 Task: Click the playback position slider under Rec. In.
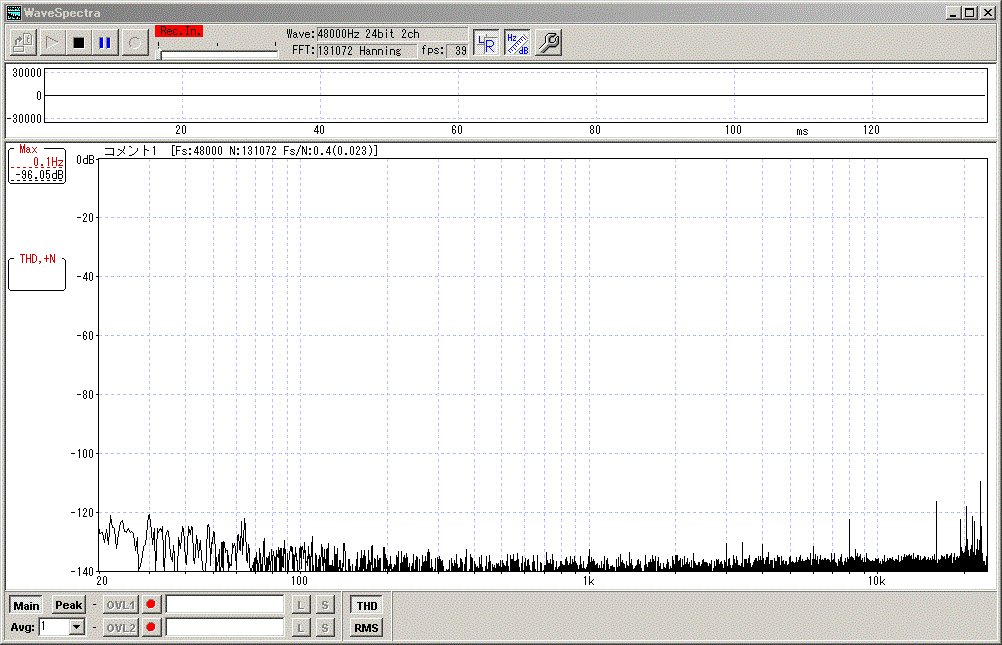(x=217, y=54)
